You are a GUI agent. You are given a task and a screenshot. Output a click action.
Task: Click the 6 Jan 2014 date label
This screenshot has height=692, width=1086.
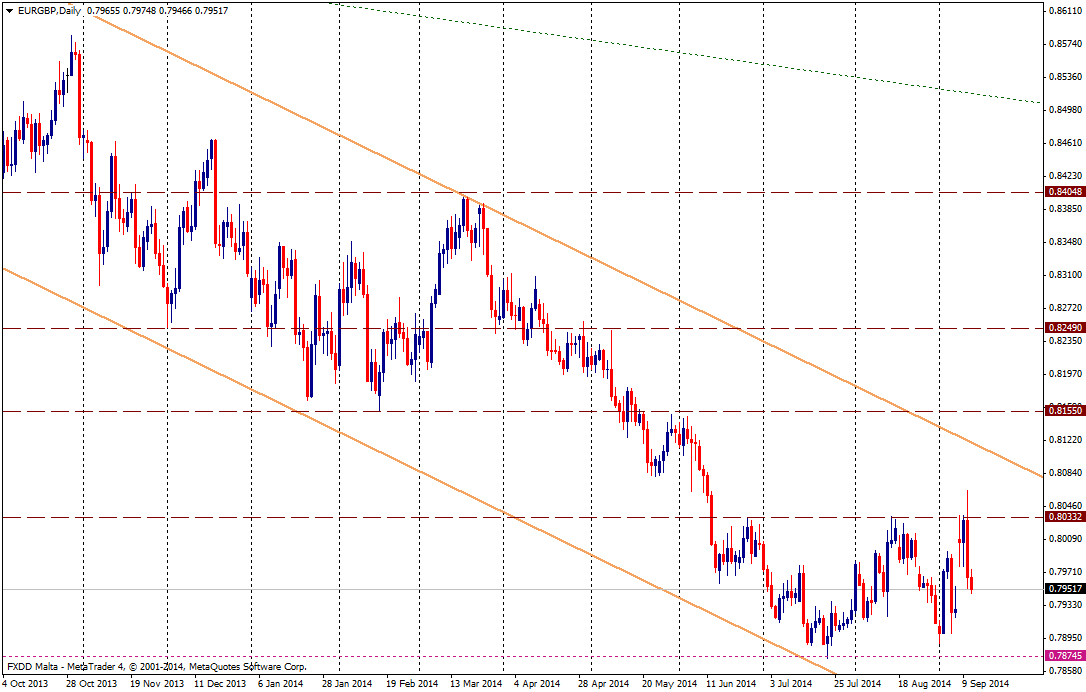pyautogui.click(x=281, y=684)
